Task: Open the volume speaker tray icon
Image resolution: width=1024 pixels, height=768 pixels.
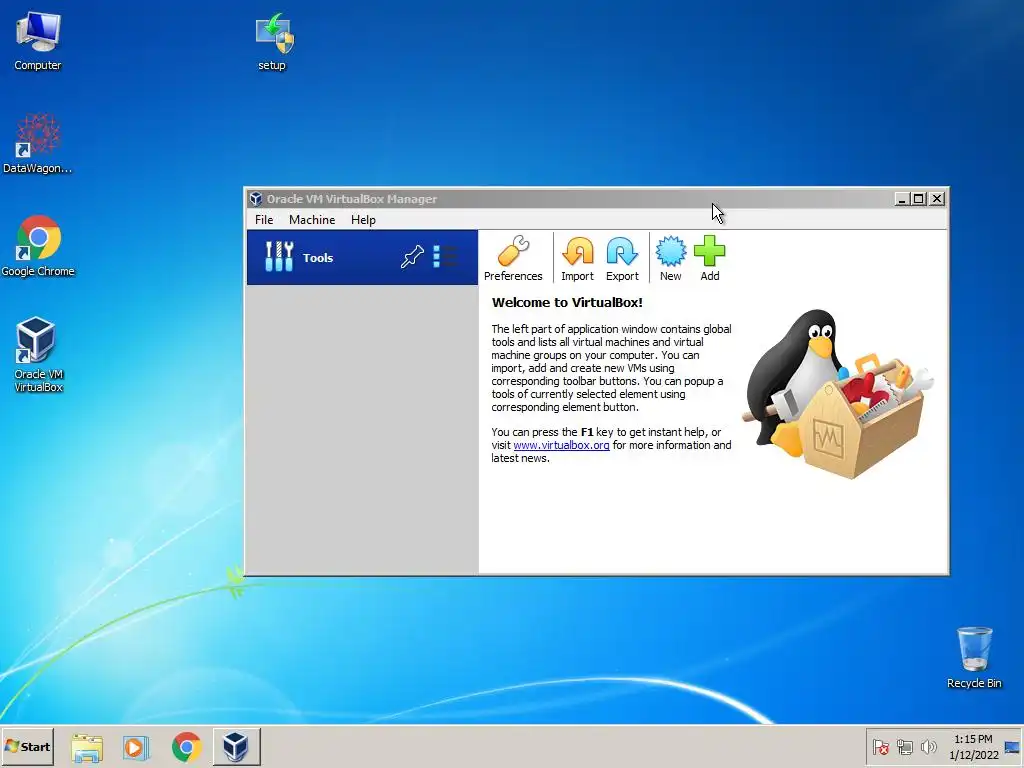Action: (x=928, y=746)
